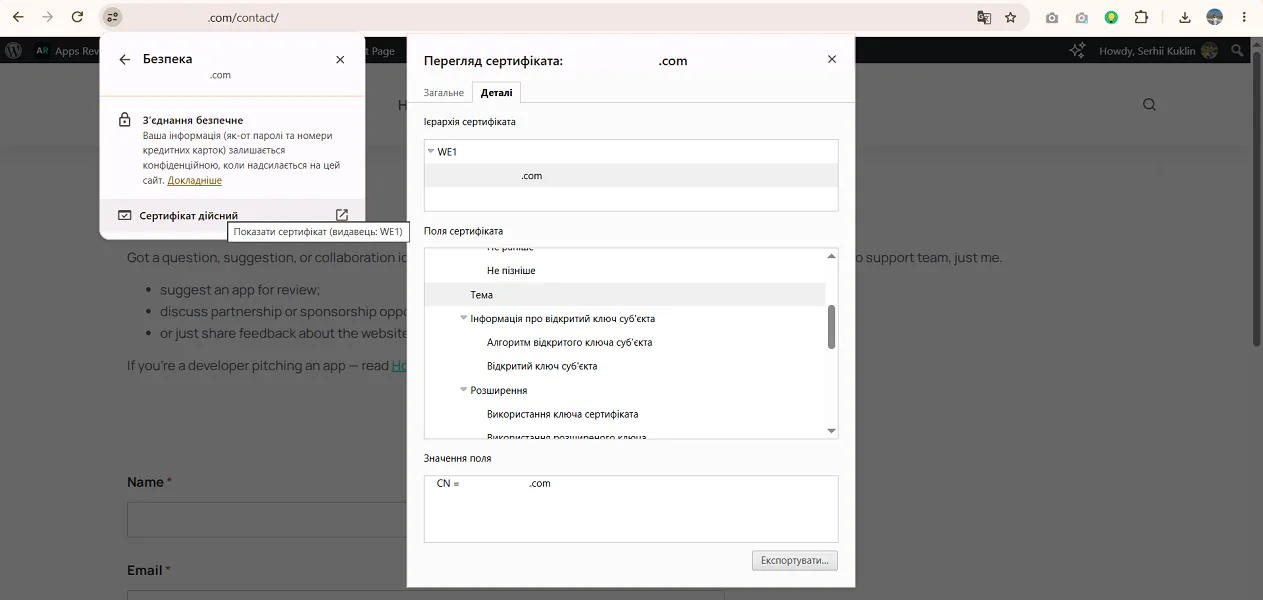Click the Експортувати... button

click(795, 560)
